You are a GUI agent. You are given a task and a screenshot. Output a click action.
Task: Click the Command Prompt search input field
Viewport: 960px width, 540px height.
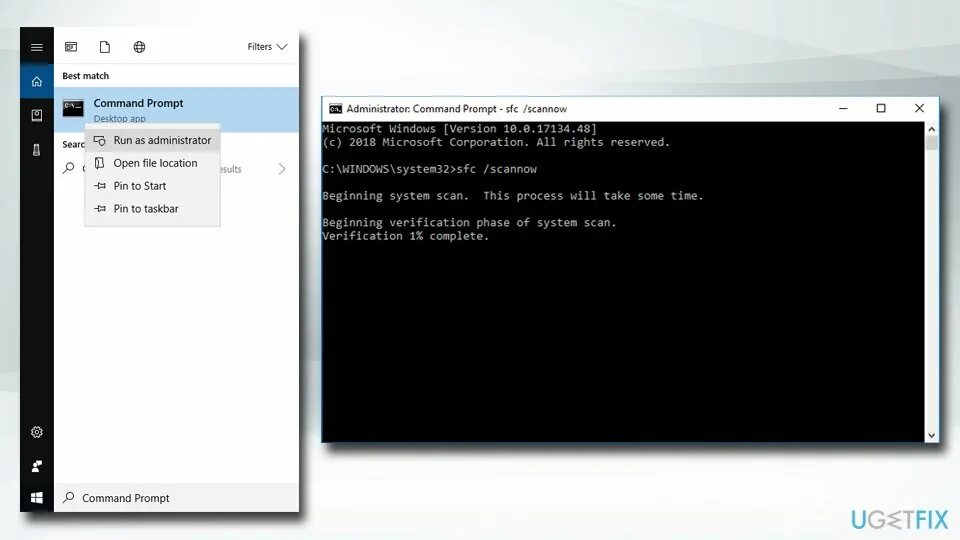176,498
